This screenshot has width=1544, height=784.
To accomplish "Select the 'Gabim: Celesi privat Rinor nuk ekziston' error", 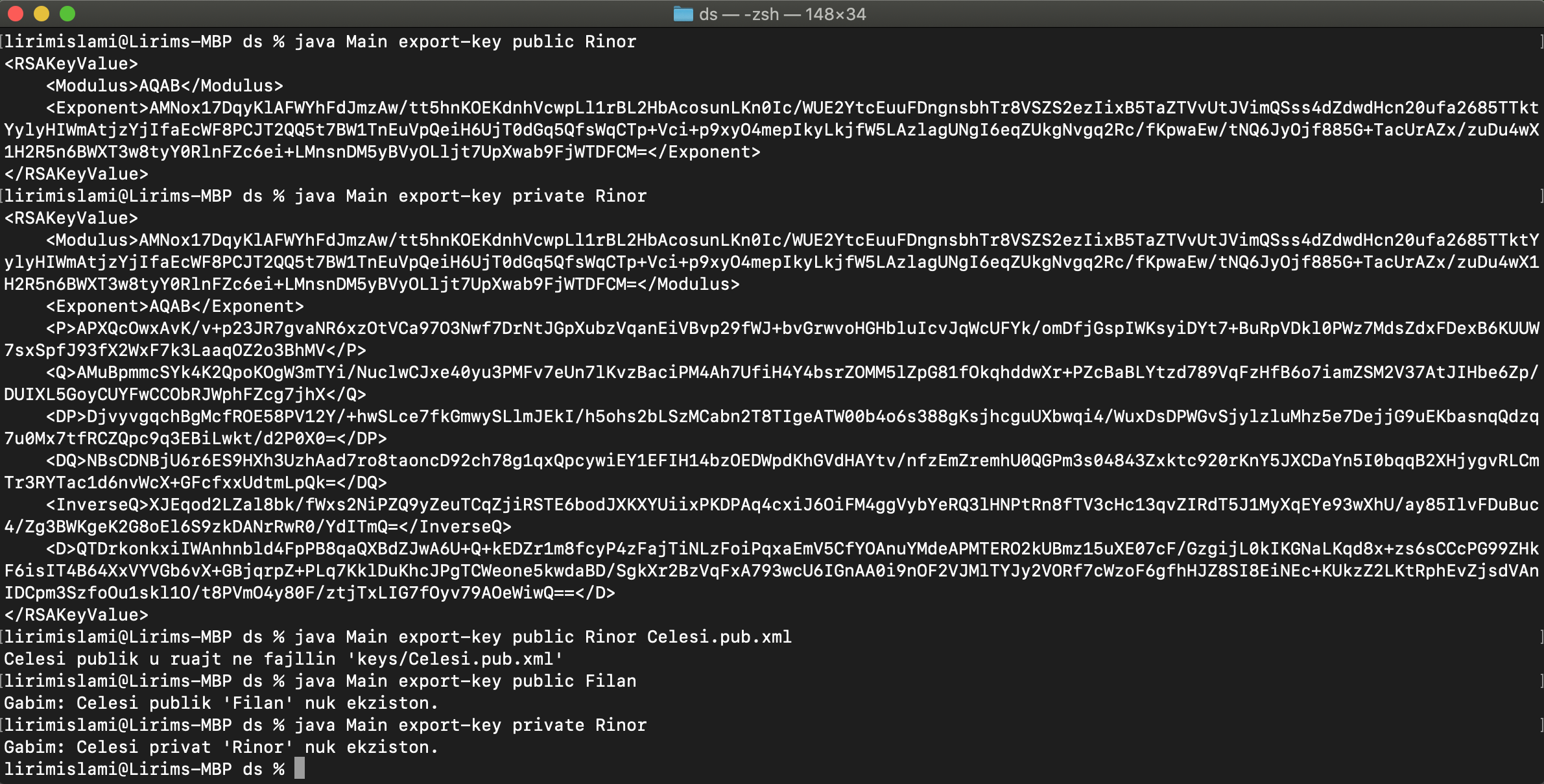I will click(220, 746).
